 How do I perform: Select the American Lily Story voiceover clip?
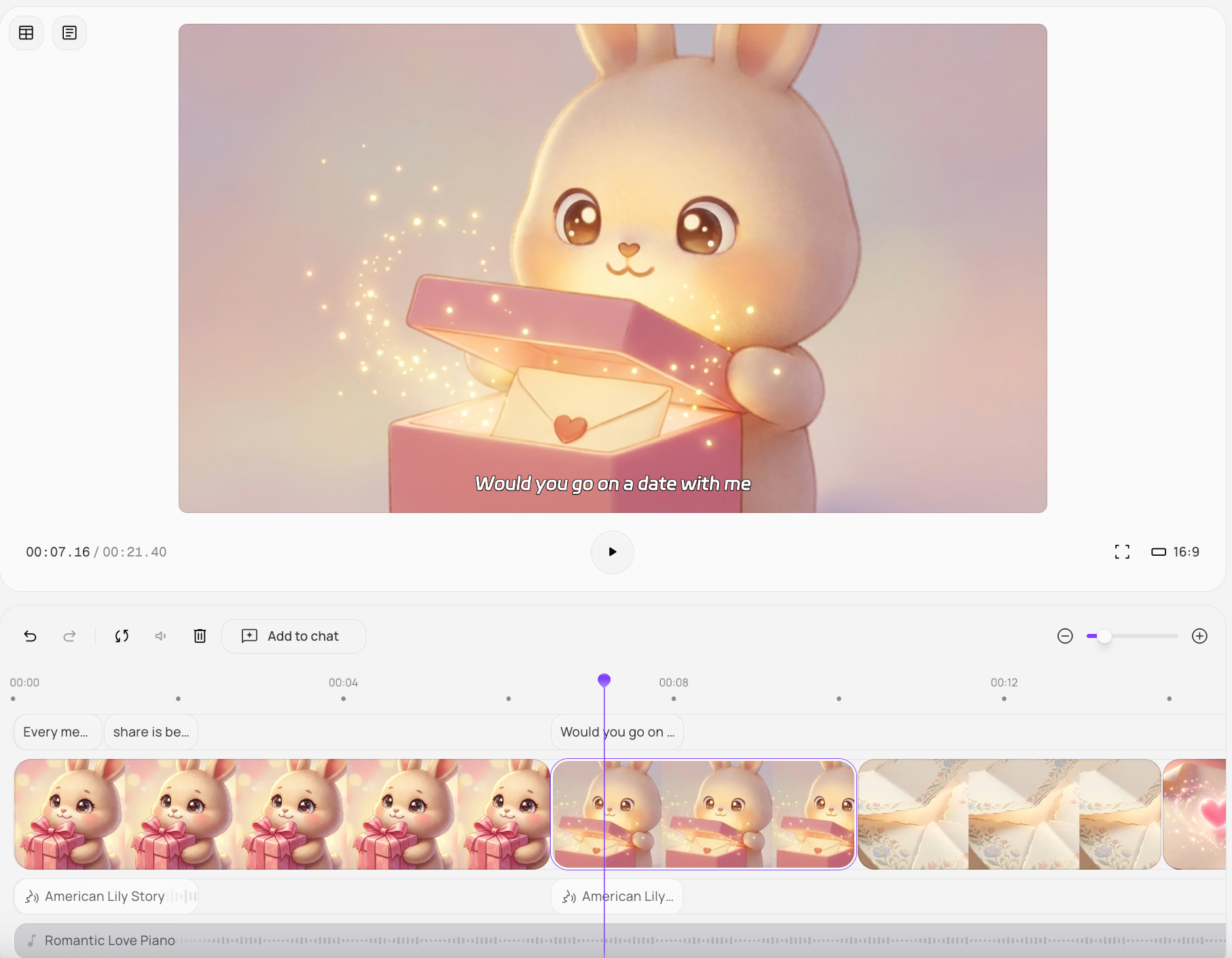[x=105, y=896]
